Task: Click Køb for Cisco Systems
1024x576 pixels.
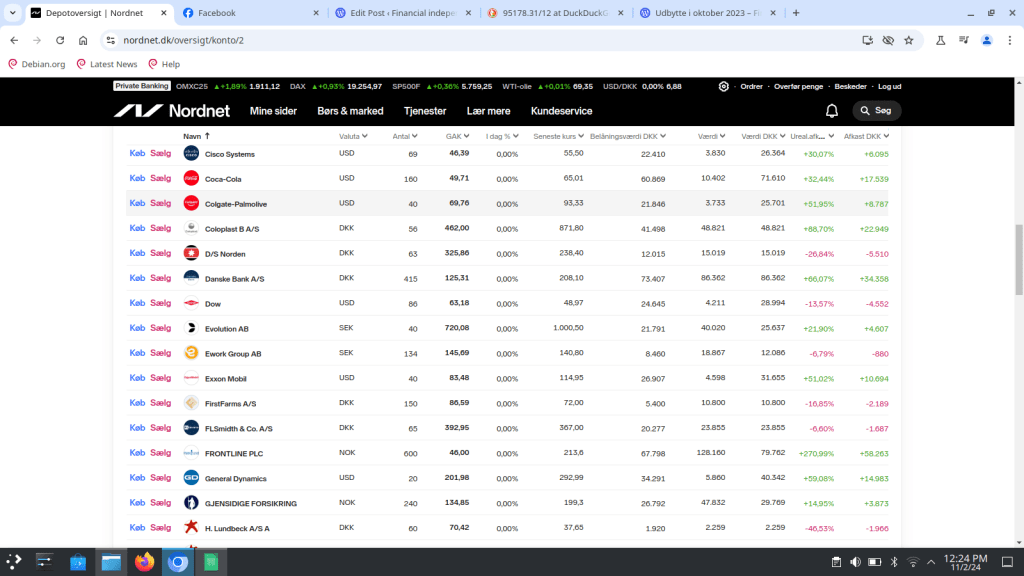Action: point(137,154)
